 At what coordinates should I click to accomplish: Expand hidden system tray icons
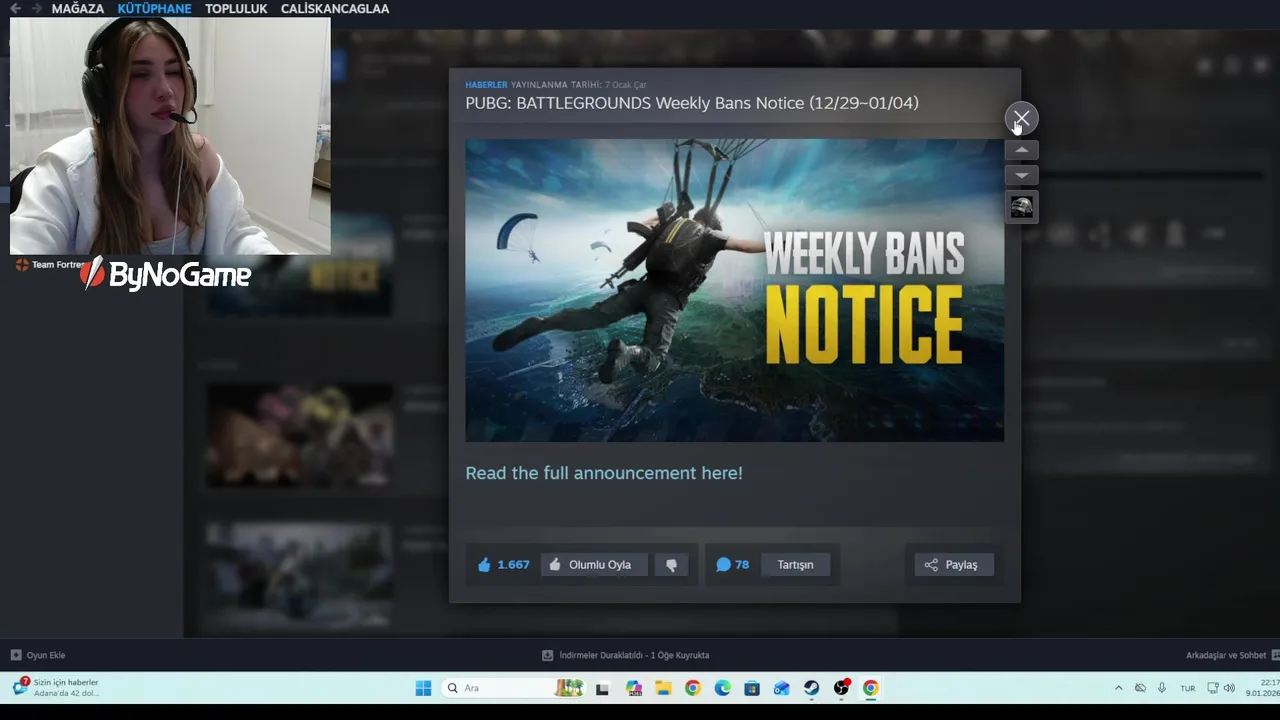click(1118, 688)
